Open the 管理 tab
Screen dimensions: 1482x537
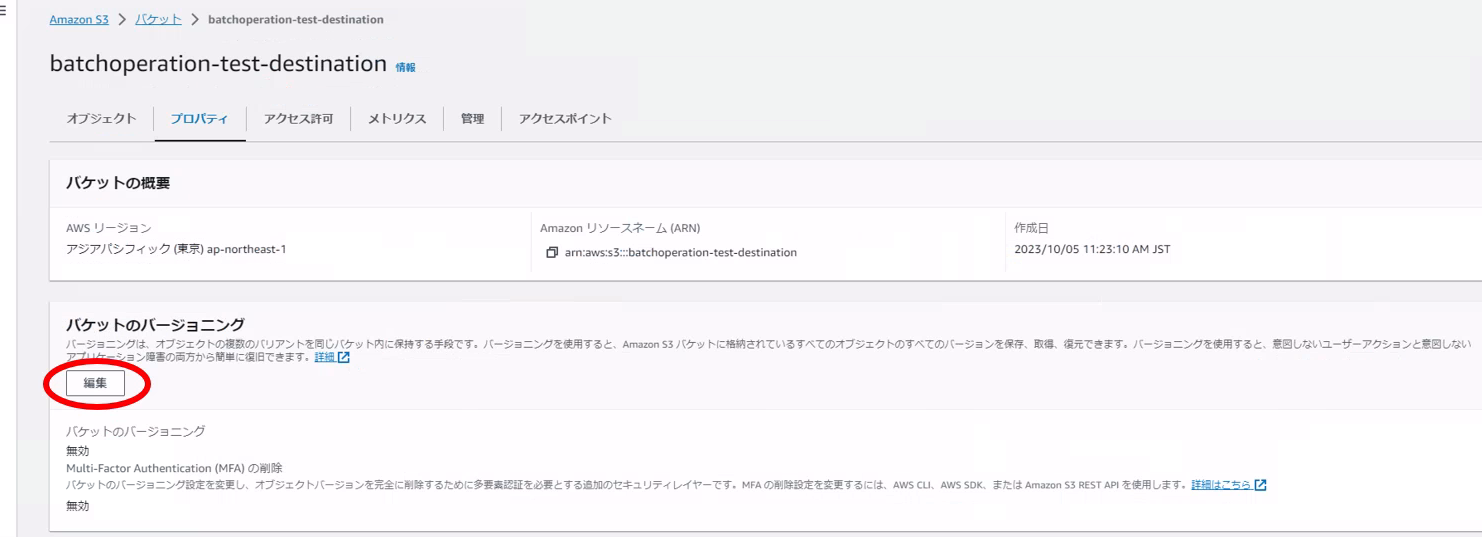click(x=472, y=119)
